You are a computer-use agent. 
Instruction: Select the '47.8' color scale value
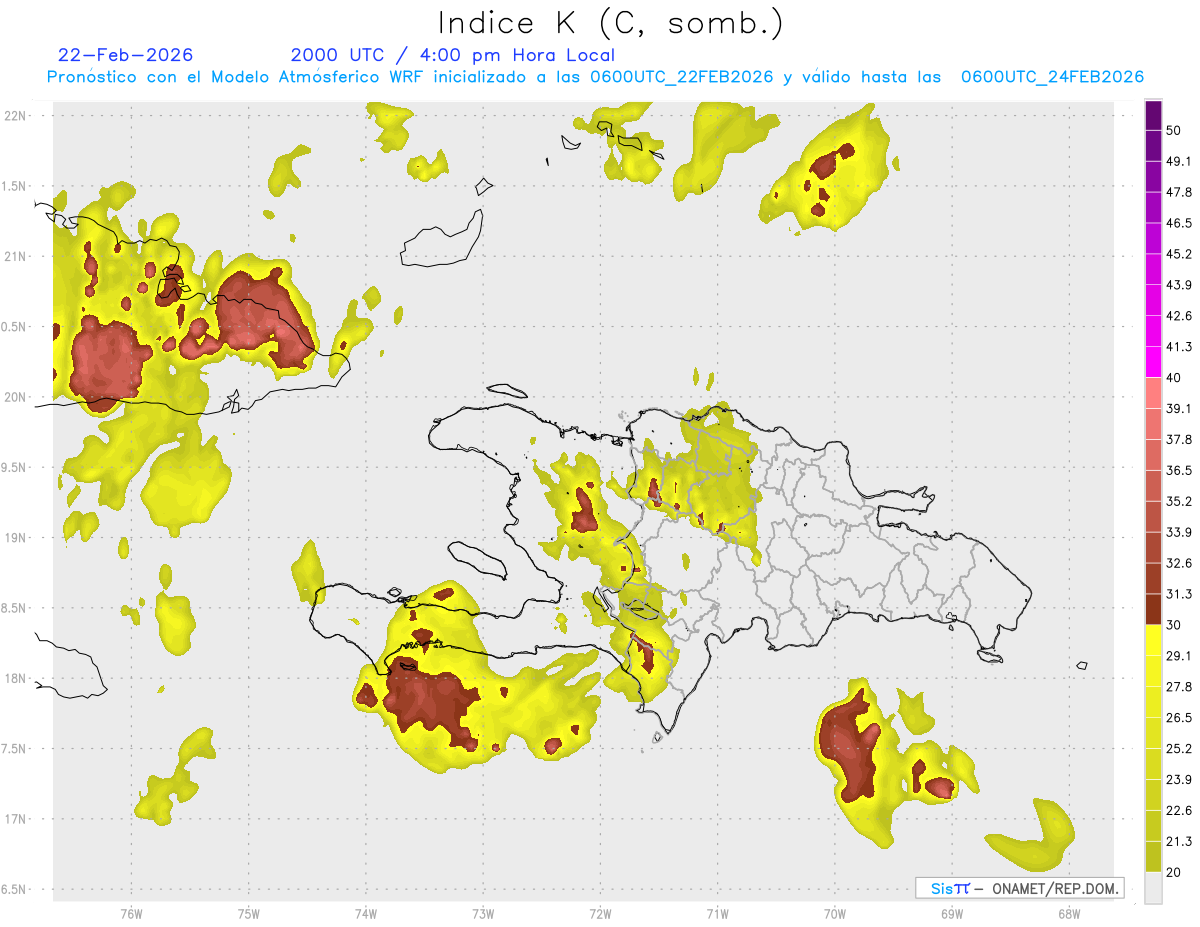[x=1179, y=193]
